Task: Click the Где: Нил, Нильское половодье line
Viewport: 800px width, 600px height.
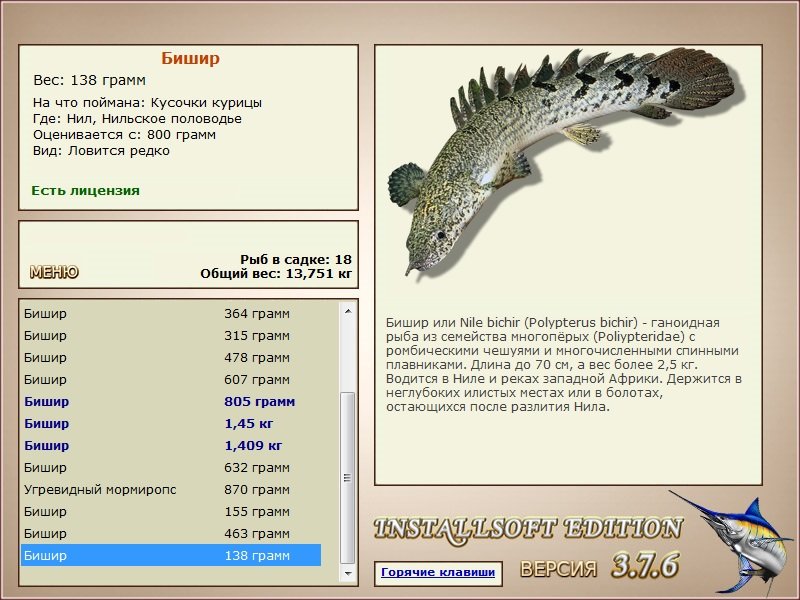Action: tap(137, 119)
